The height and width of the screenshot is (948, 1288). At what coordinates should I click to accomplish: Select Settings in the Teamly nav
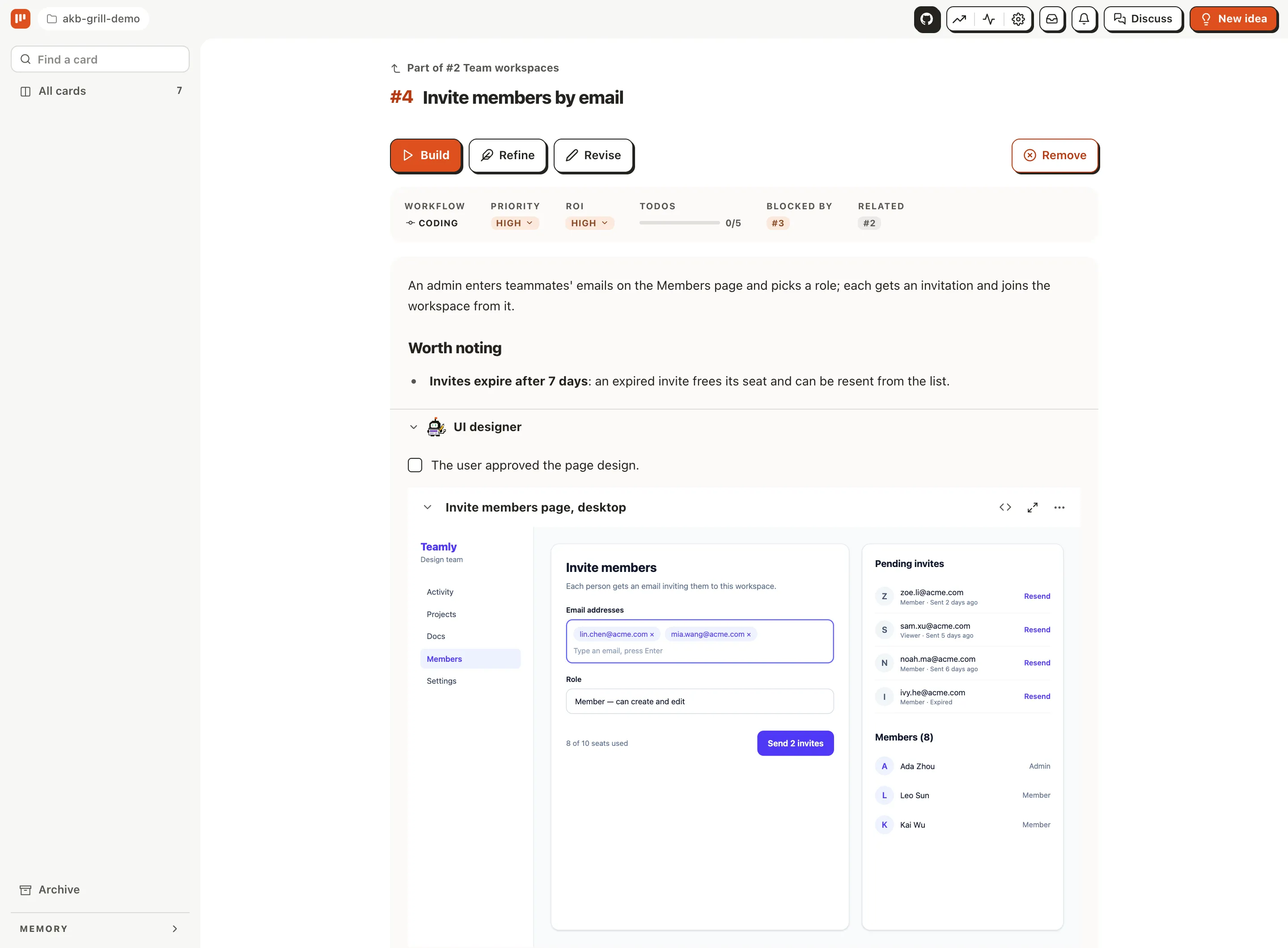click(x=470, y=681)
